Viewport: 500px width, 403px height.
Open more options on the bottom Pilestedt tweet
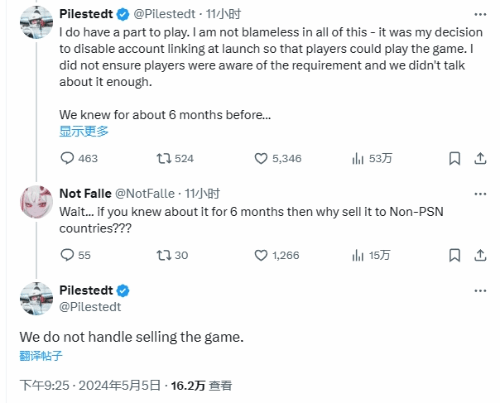click(480, 291)
